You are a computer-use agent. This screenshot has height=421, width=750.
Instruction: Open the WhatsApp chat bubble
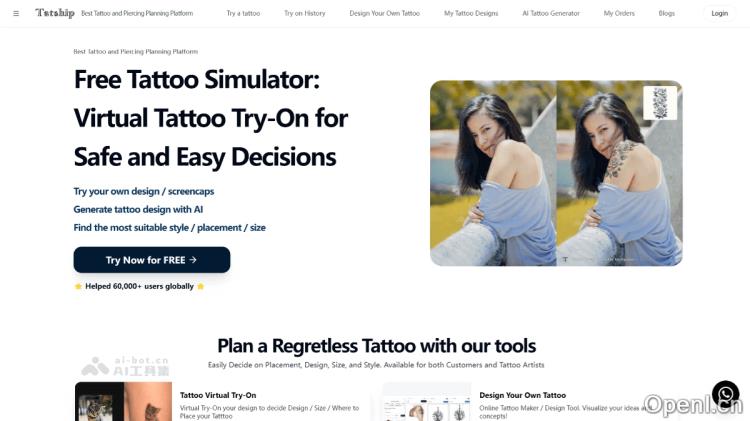[x=726, y=394]
